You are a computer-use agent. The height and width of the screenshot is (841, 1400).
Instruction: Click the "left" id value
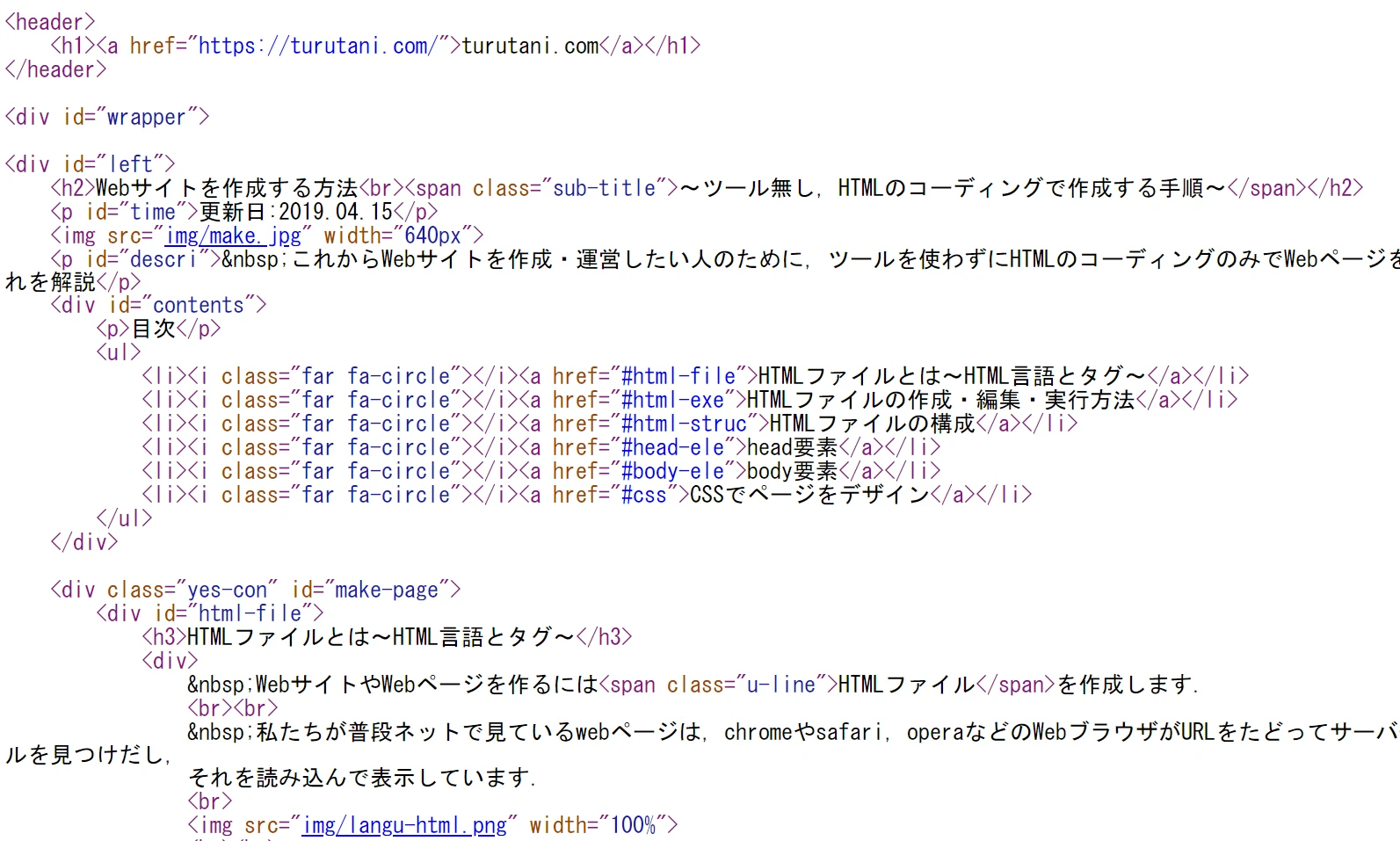130,164
